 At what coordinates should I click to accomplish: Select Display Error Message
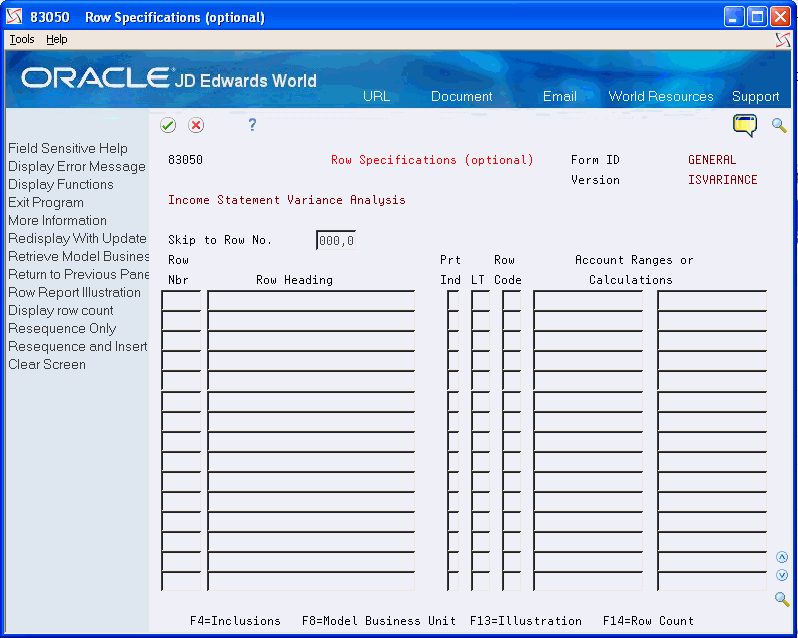pyautogui.click(x=77, y=166)
